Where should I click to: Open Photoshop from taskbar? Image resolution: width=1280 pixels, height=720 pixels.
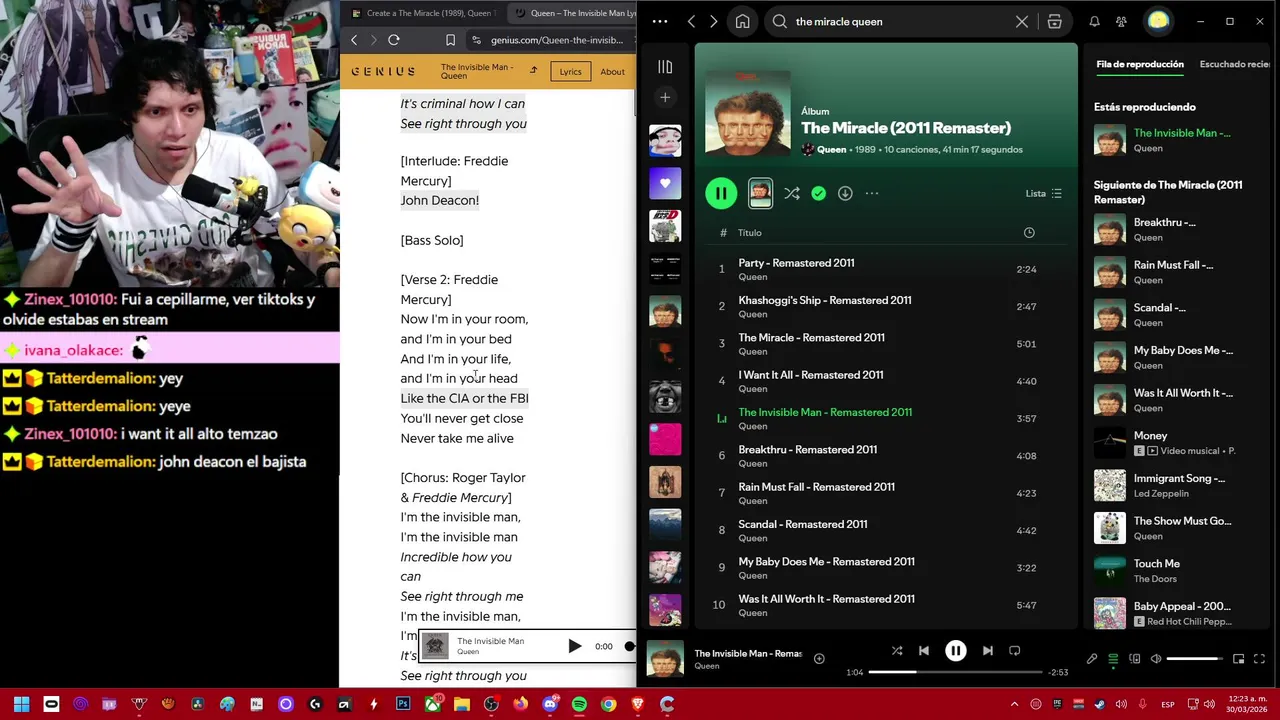coord(403,704)
